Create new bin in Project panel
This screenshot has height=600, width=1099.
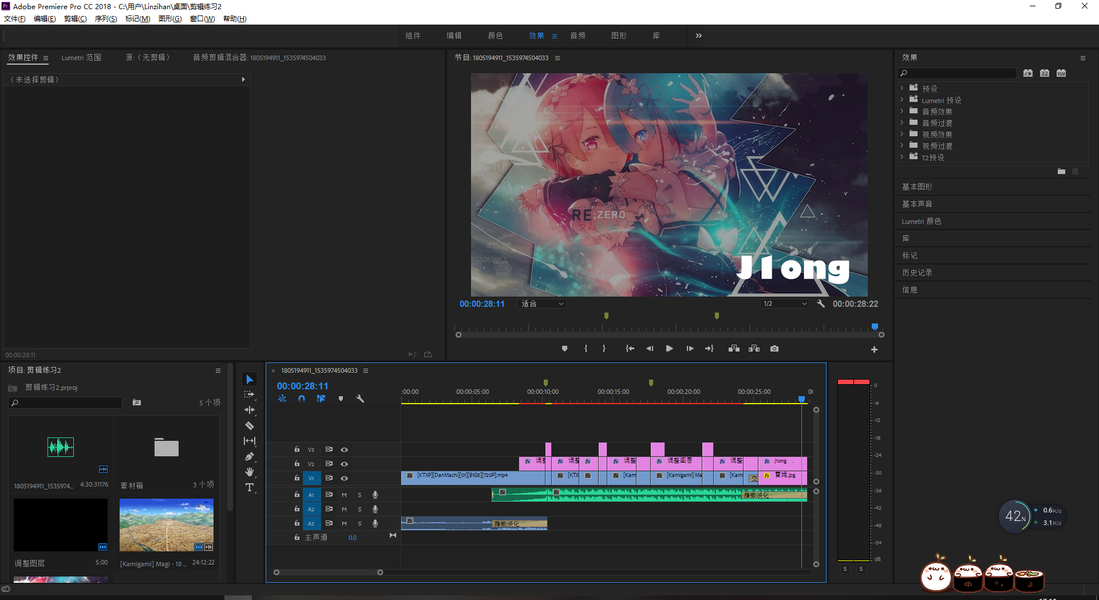tap(137, 402)
